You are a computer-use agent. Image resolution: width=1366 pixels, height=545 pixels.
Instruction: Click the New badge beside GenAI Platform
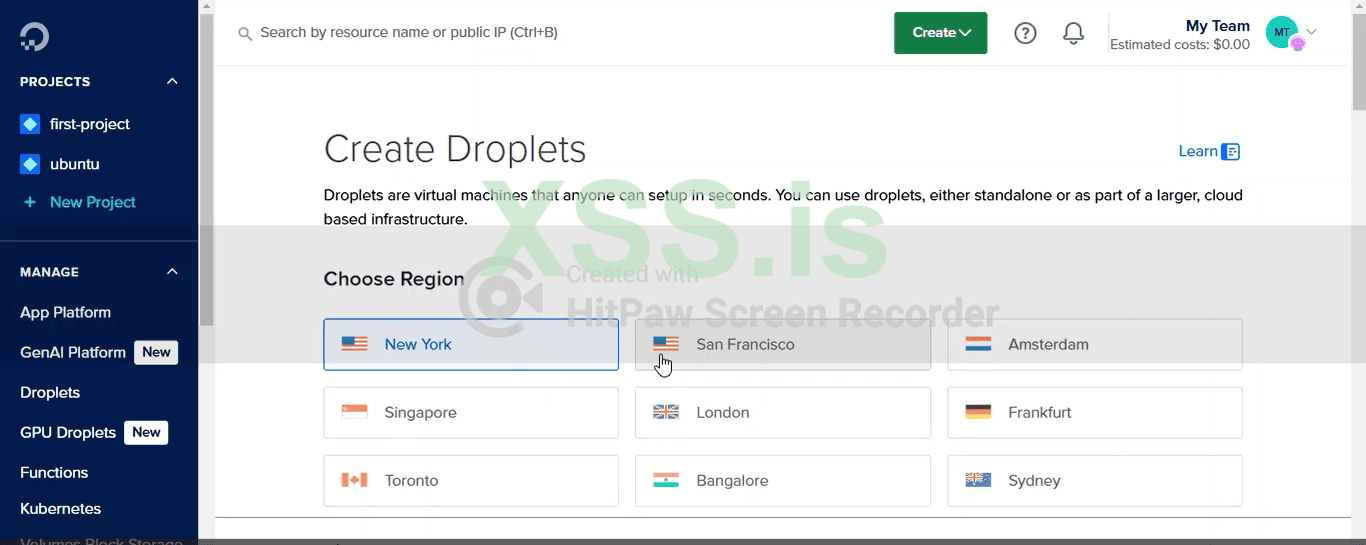(156, 352)
